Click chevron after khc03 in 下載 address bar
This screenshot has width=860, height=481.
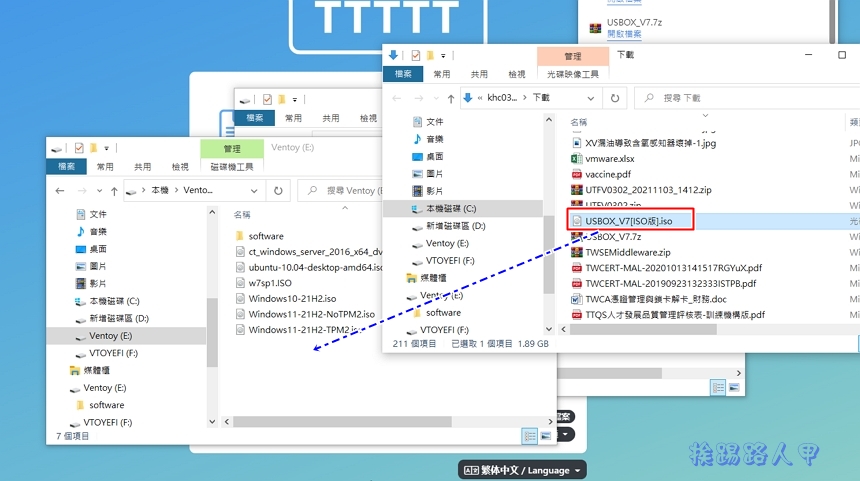coord(525,98)
